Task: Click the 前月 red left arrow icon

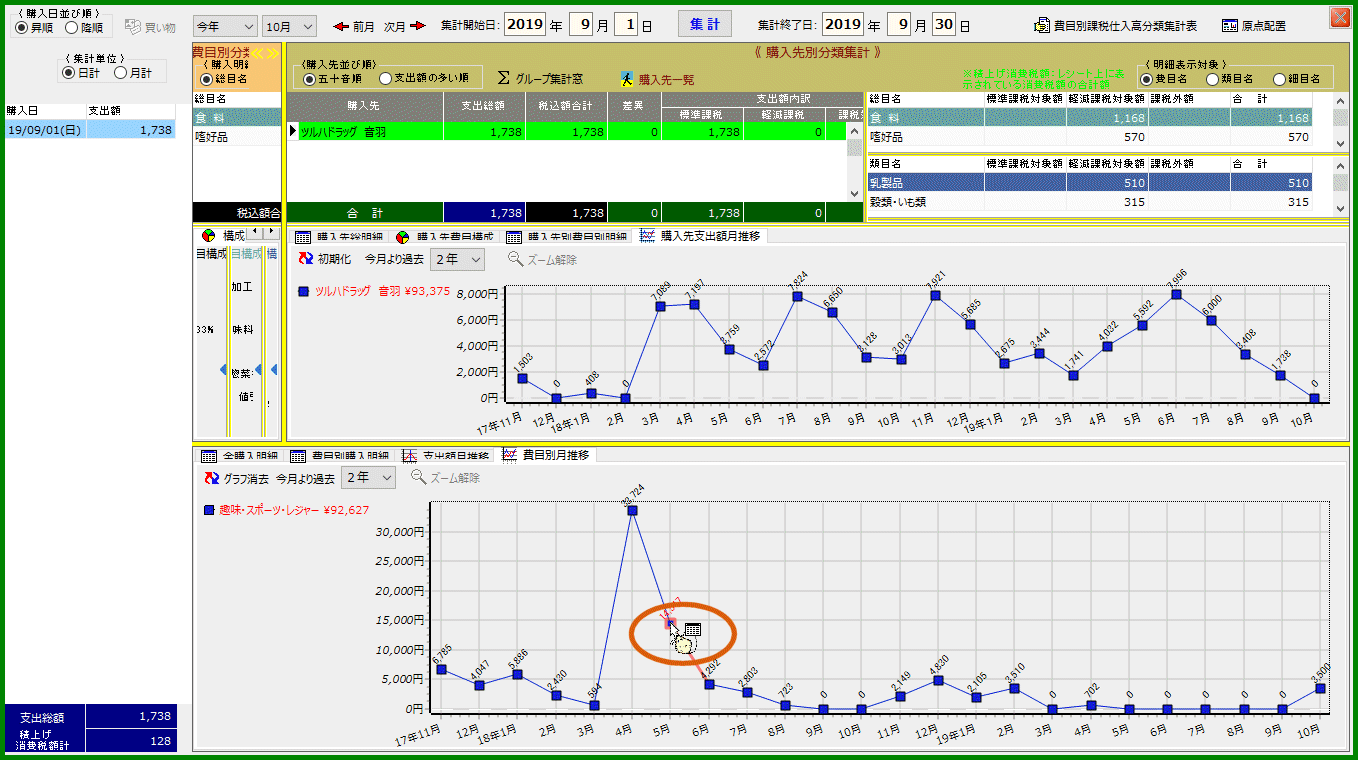Action: 340,26
